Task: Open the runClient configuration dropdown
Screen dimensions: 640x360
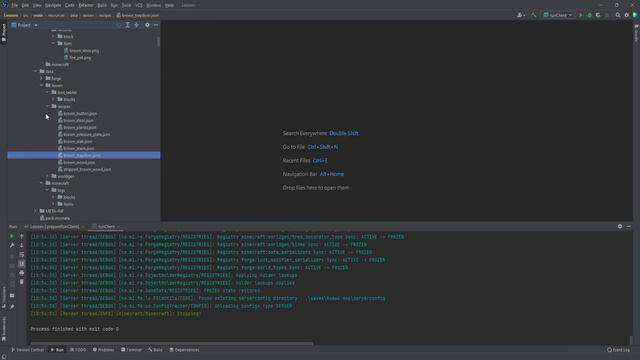Action: (x=558, y=15)
